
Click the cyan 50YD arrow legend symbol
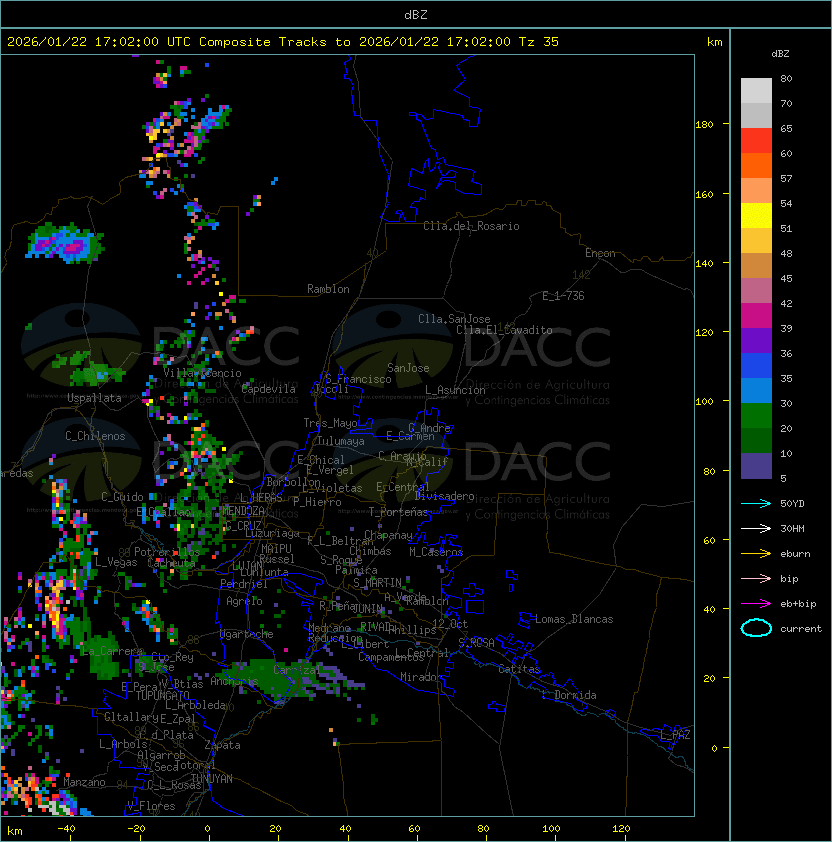[756, 503]
